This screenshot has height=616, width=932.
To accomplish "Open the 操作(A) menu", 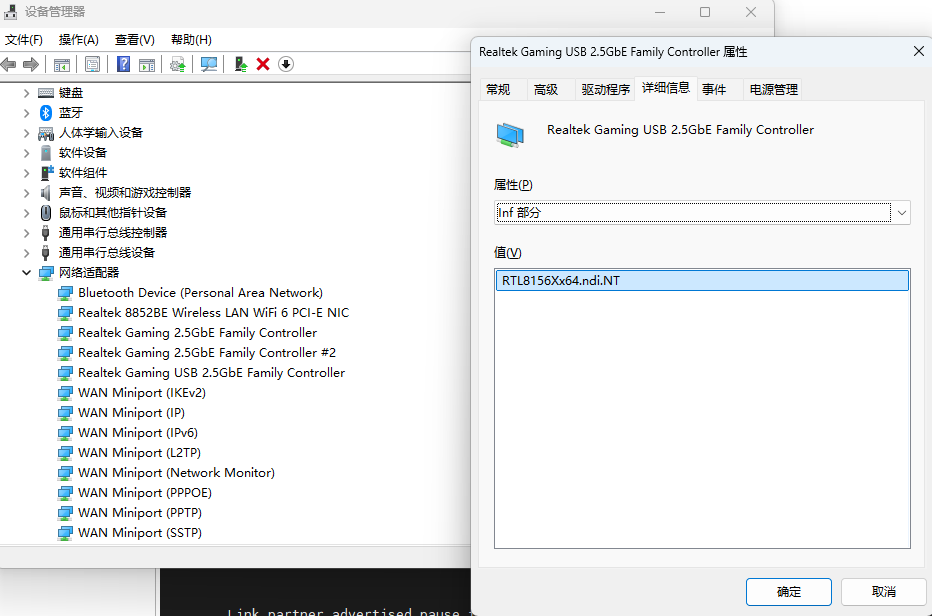I will 78,40.
